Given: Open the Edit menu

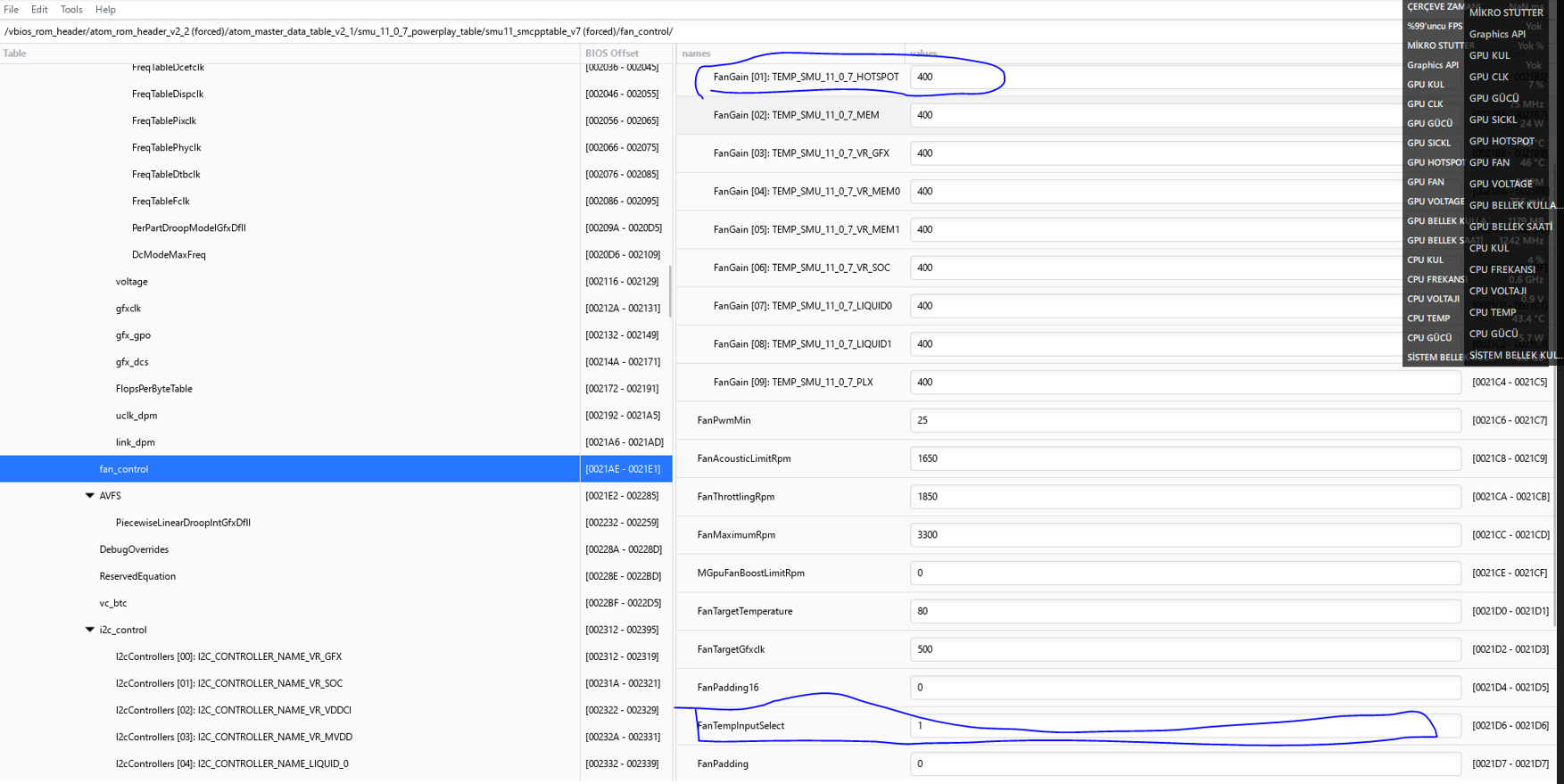Looking at the screenshot, I should (39, 9).
